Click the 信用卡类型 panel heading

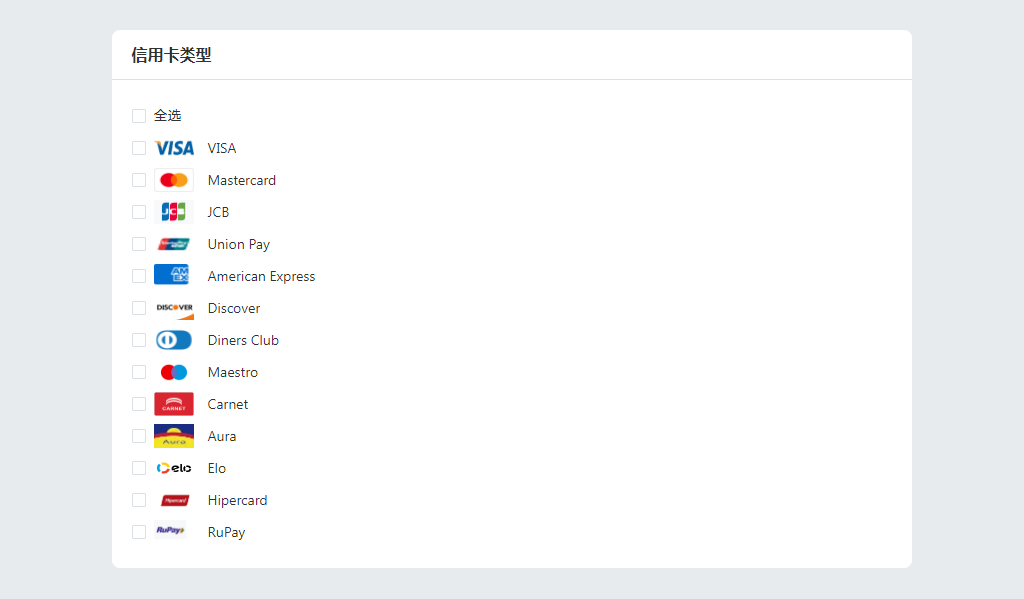(171, 55)
